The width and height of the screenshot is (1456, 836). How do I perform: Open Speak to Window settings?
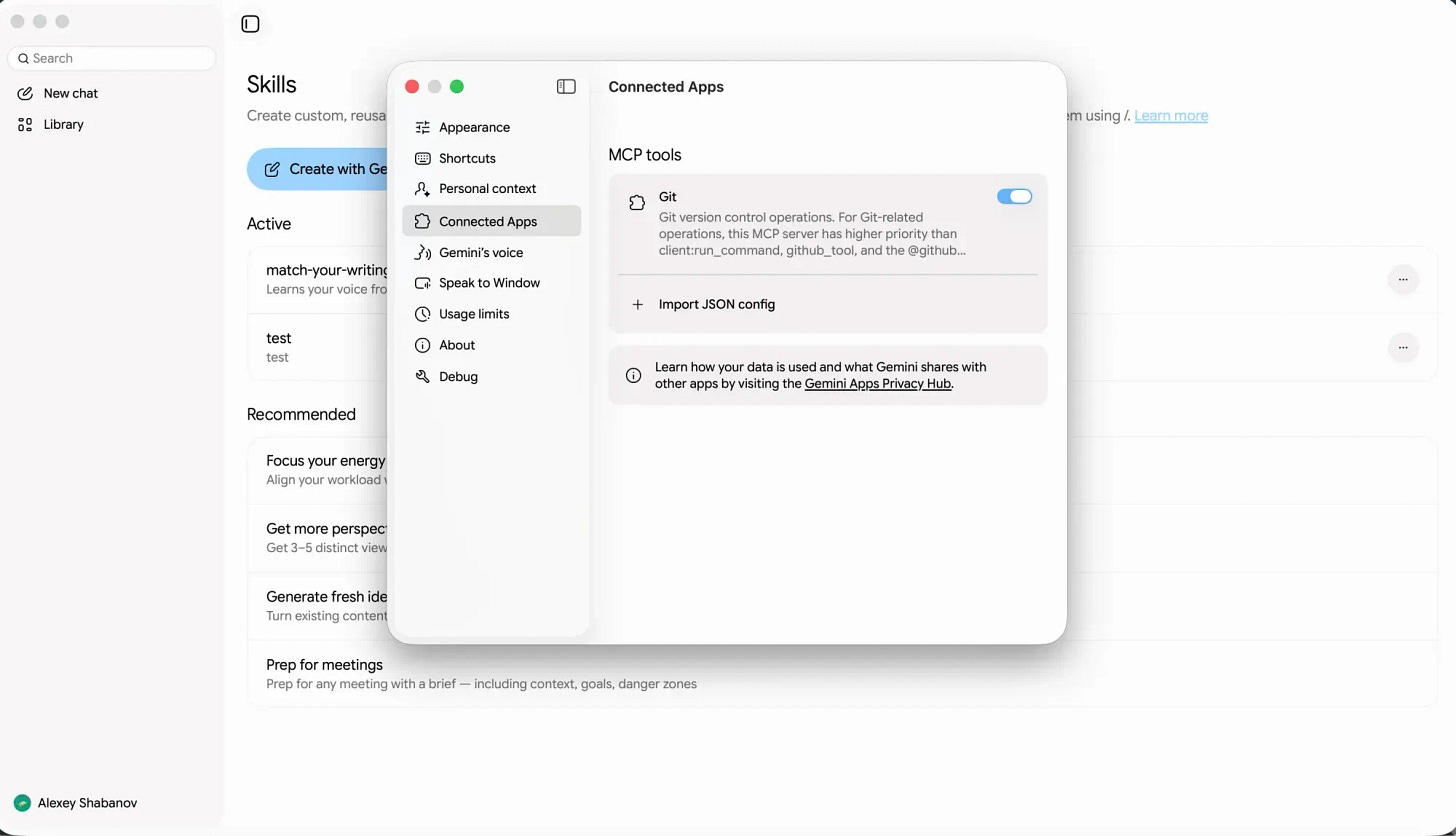click(491, 283)
